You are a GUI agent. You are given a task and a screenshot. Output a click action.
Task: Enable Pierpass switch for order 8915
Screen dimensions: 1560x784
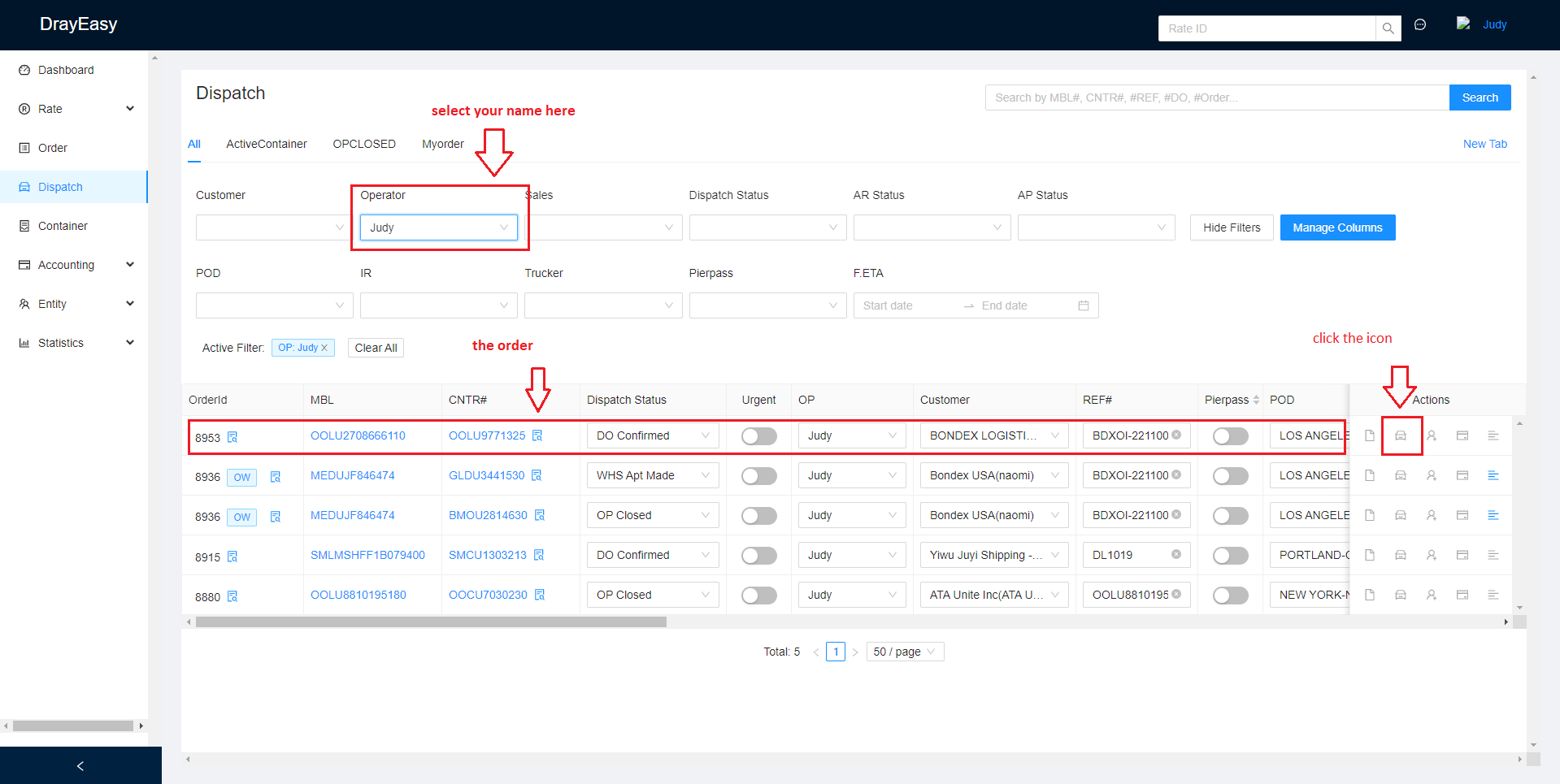1230,556
